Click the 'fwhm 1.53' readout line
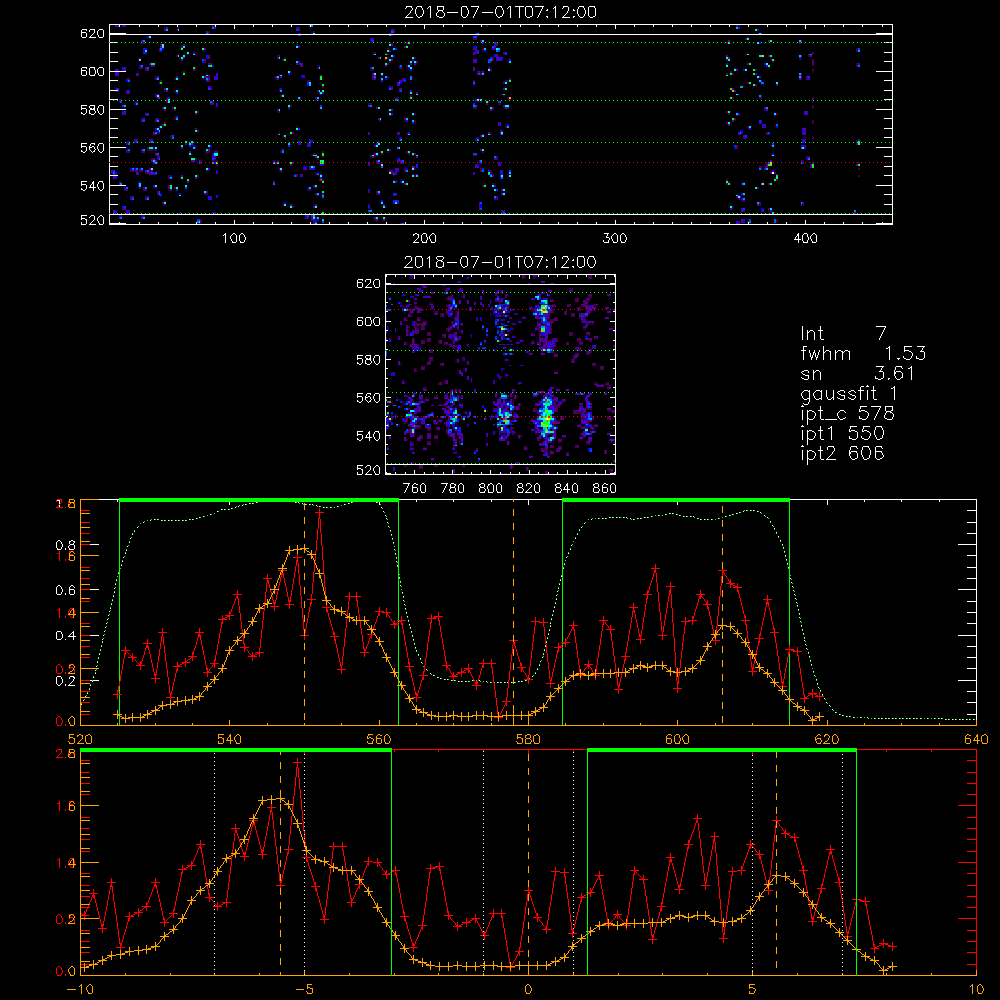1000x1000 pixels. point(863,353)
